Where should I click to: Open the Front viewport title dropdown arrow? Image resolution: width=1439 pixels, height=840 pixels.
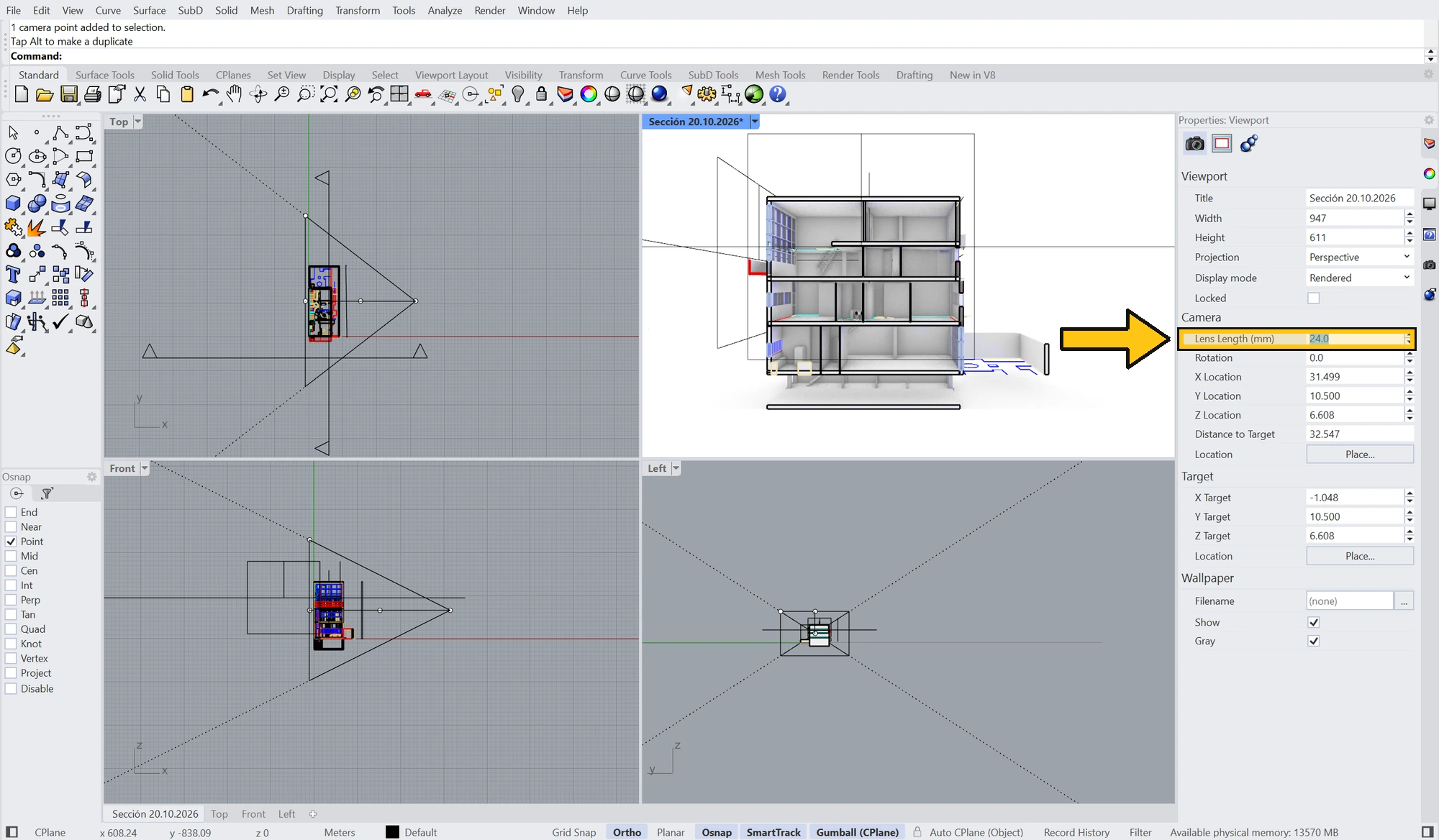[145, 468]
